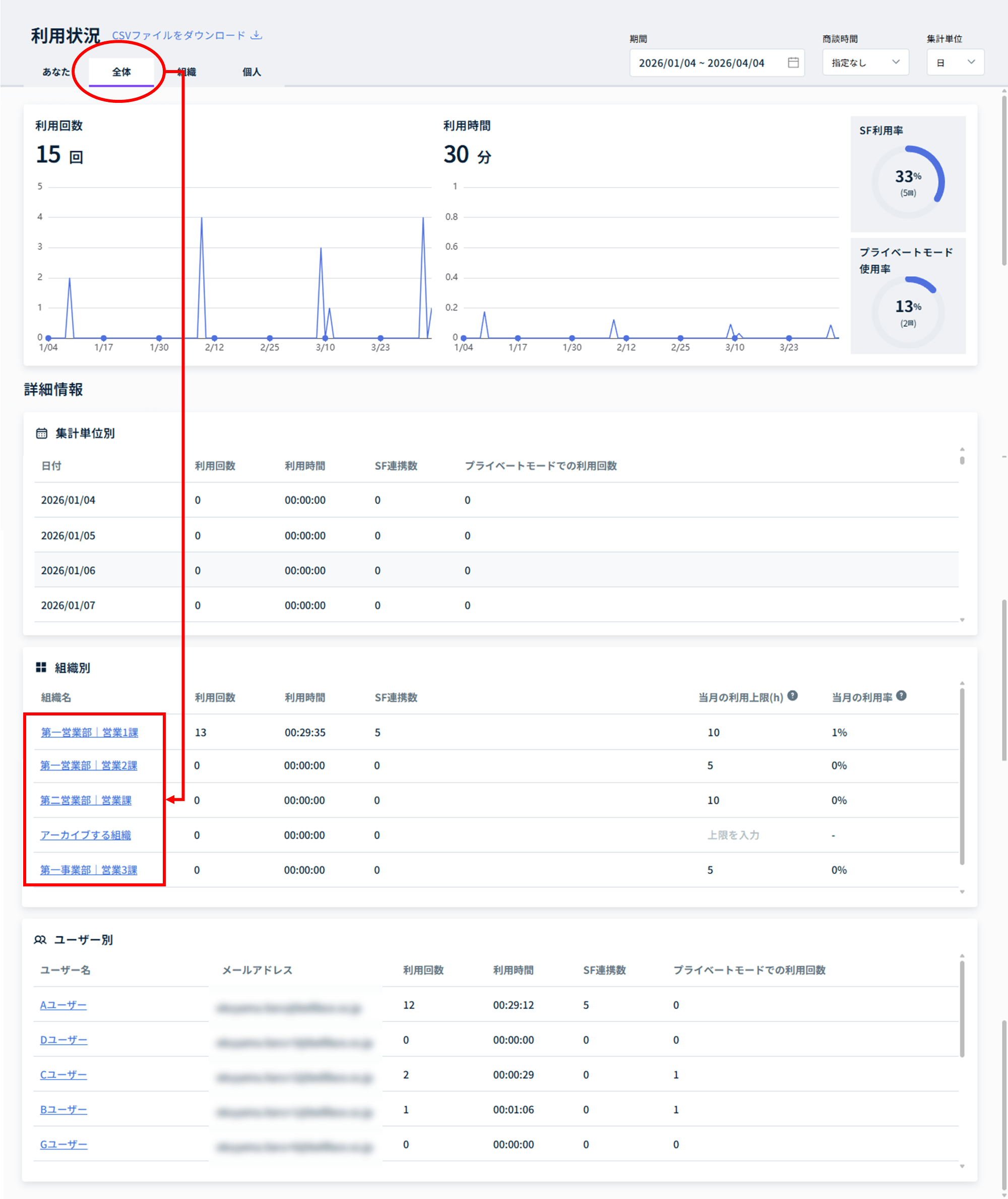Screen dimensions: 1008x1199
Task: Switch to the 個人 tab
Action: click(x=251, y=72)
